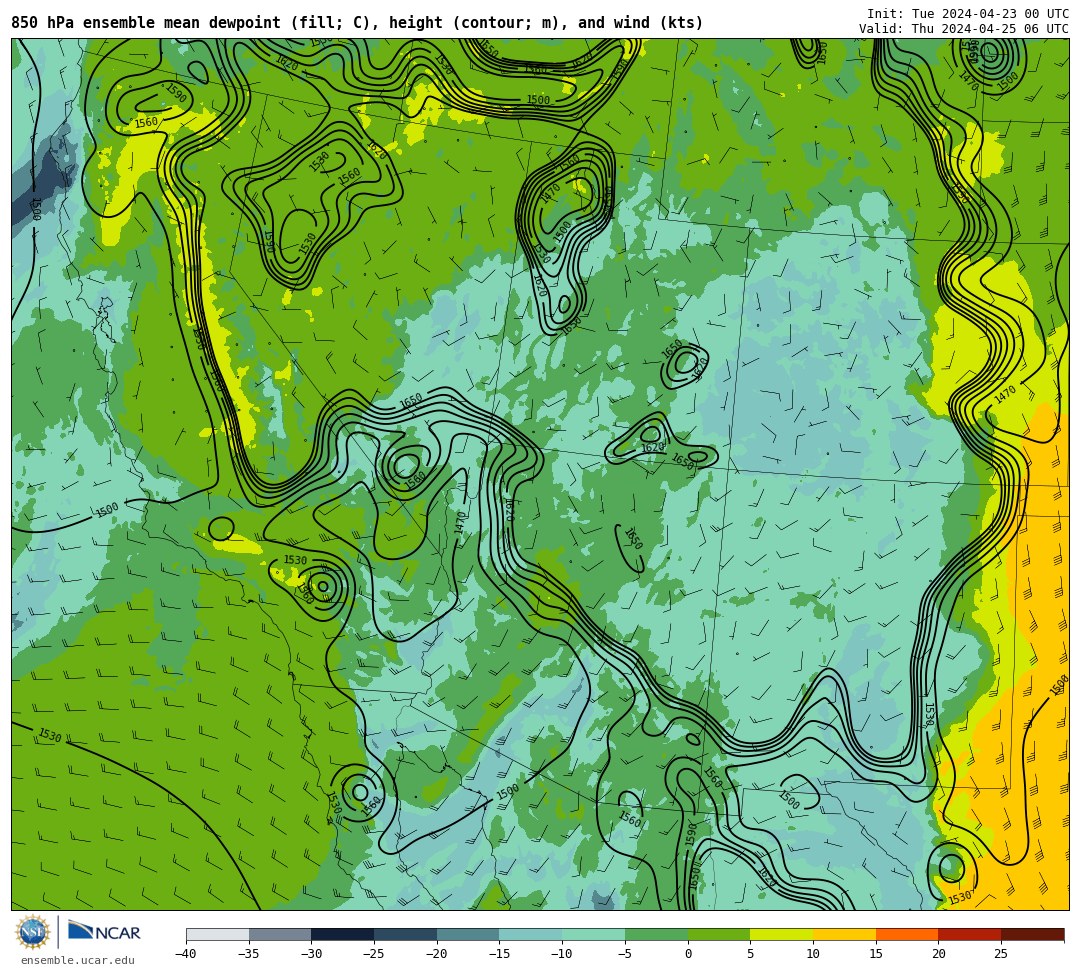Click the 'Valid: Thu 2024-04-25 06 UTC' text

pyautogui.click(x=964, y=29)
